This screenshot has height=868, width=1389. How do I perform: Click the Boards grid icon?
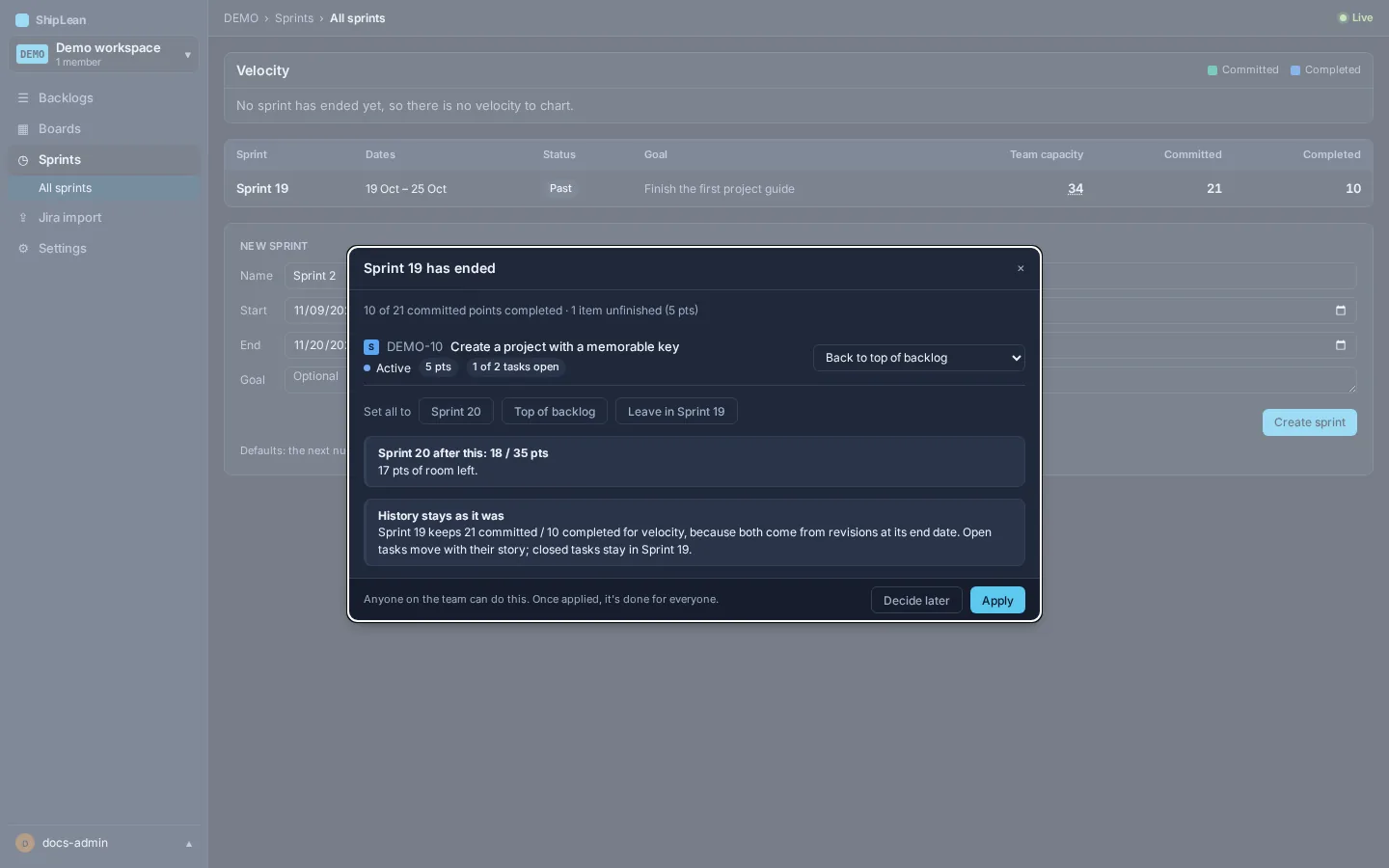[x=23, y=129]
